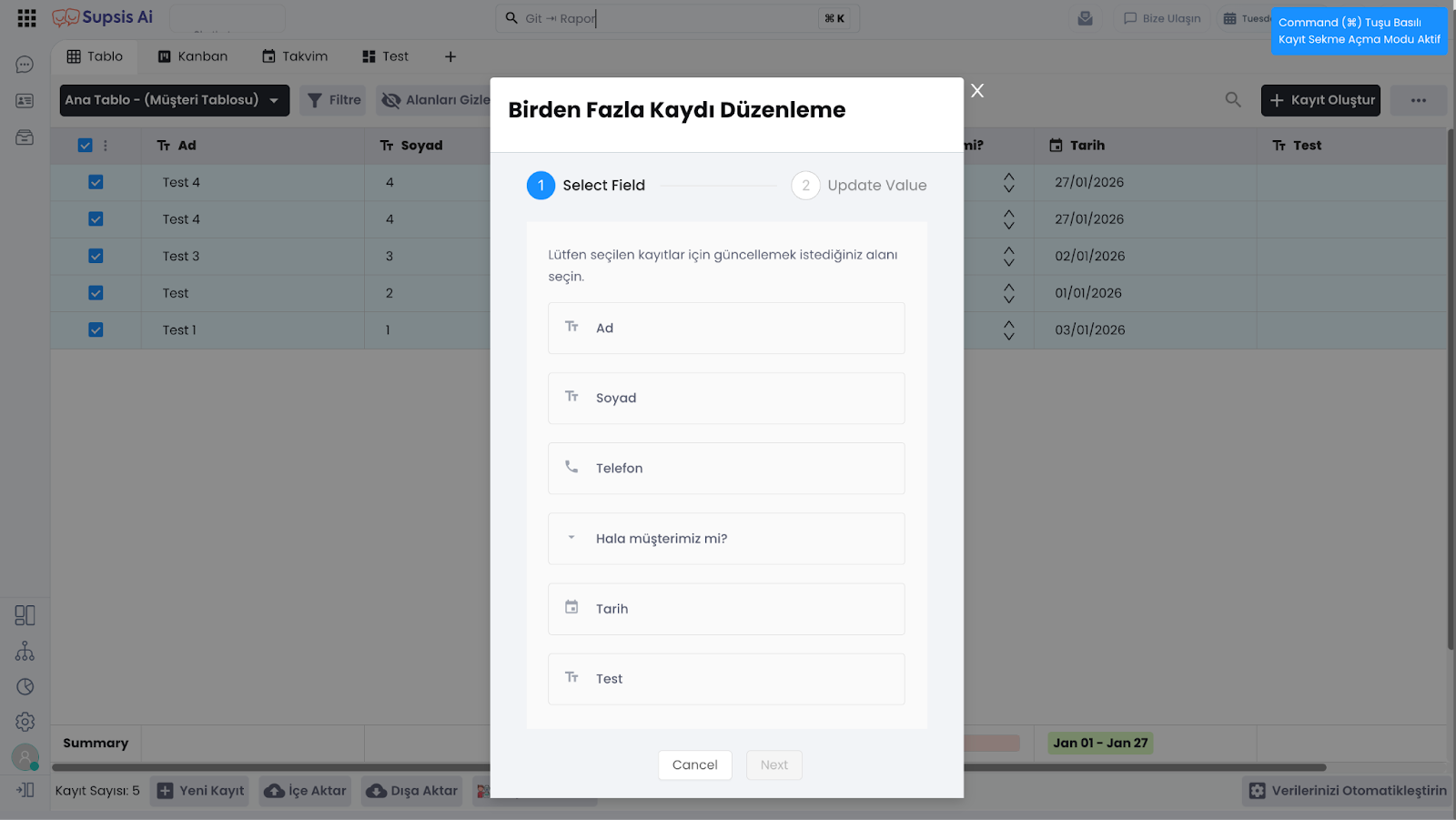Click the user avatar icon

point(25,756)
